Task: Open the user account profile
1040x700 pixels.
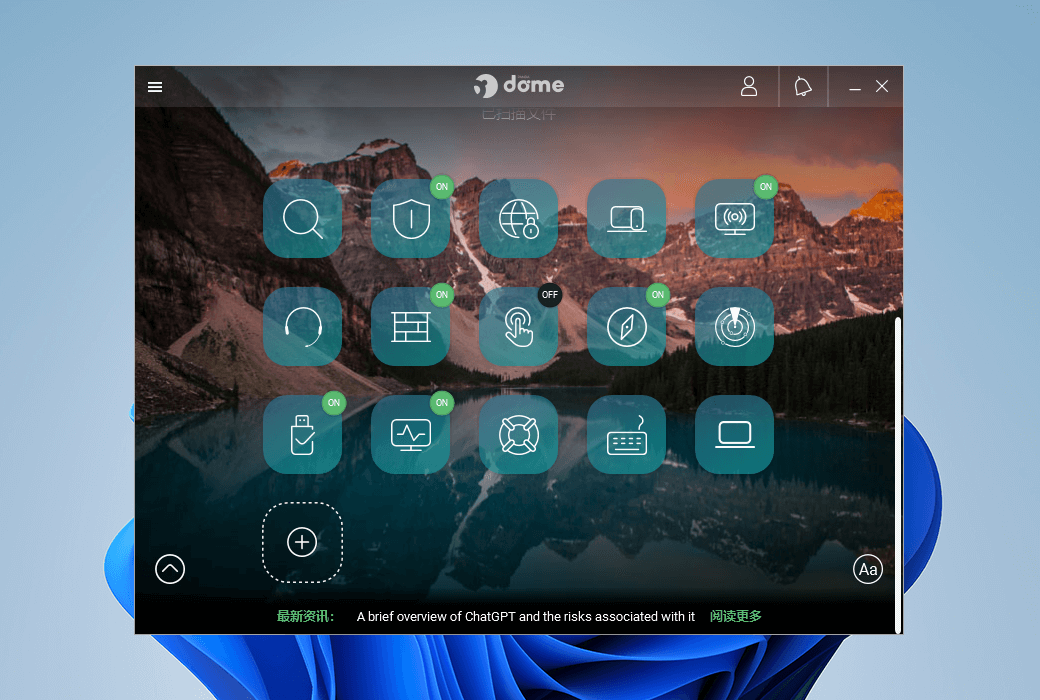Action: (749, 87)
